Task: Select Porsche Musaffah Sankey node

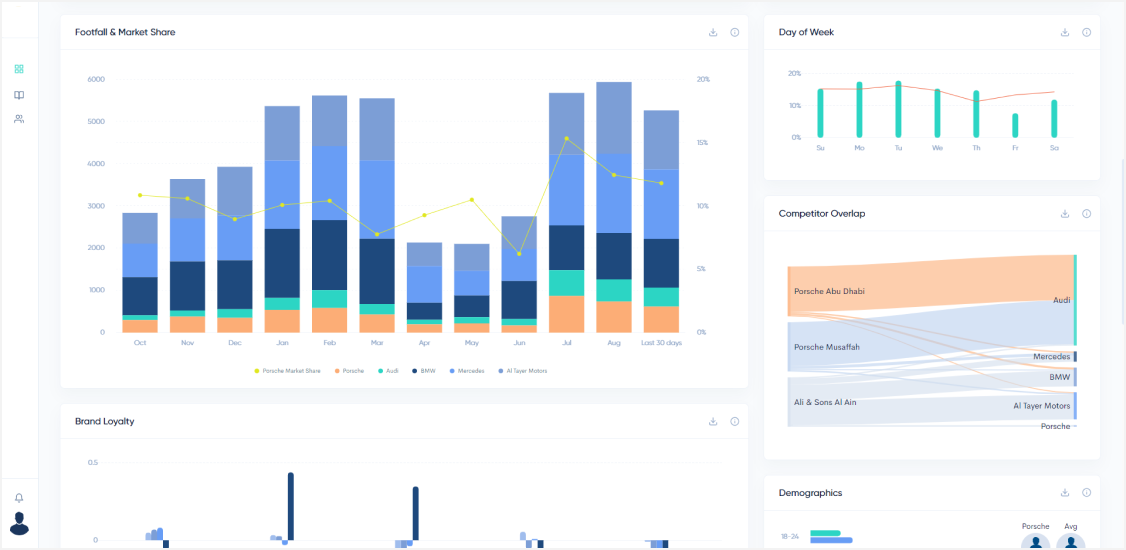Action: 789,348
